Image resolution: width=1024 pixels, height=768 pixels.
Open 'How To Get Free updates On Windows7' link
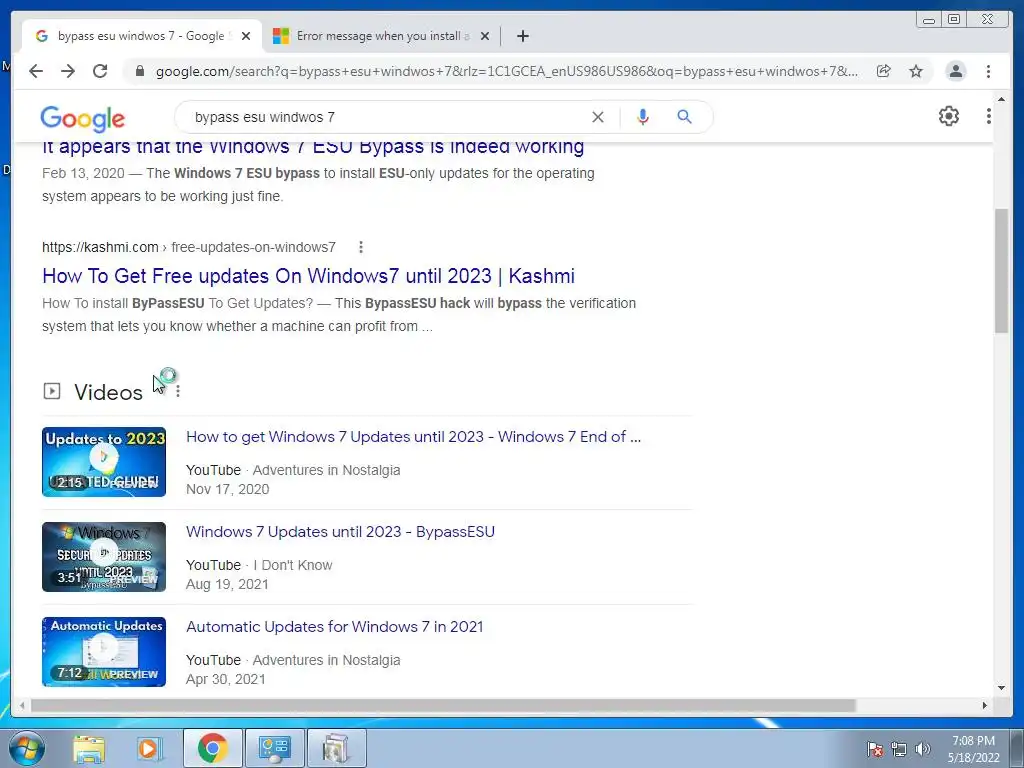(x=308, y=276)
